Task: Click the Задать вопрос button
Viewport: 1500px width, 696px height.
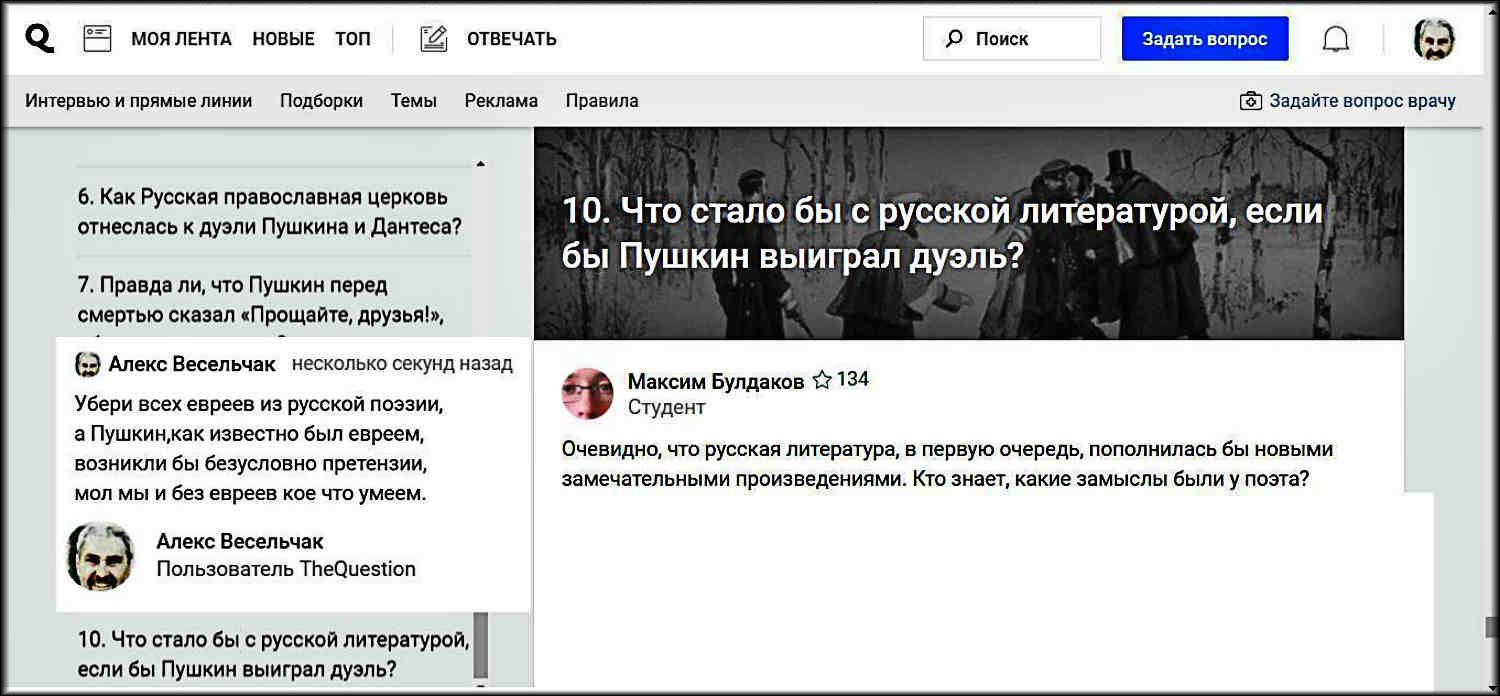Action: (1205, 39)
